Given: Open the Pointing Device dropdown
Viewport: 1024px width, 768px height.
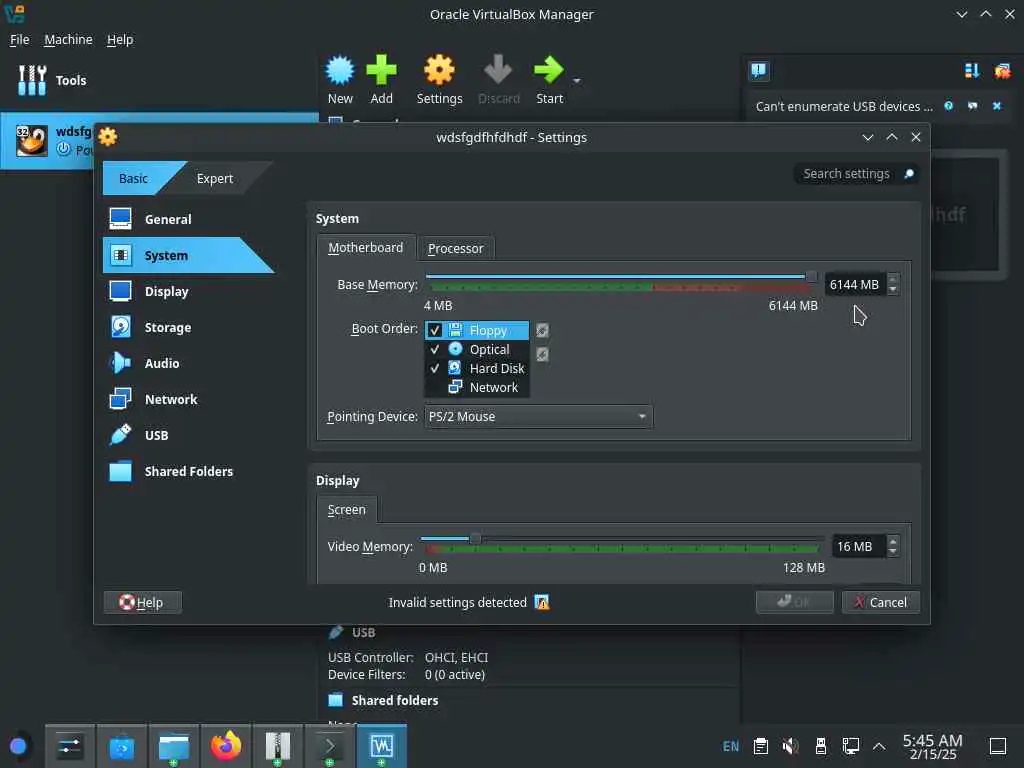Looking at the screenshot, I should click(539, 417).
